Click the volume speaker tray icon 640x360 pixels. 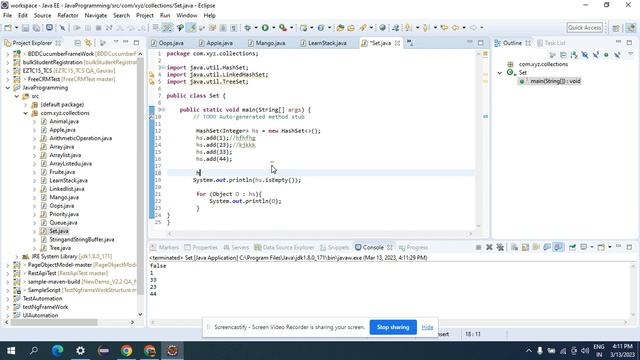(584, 351)
